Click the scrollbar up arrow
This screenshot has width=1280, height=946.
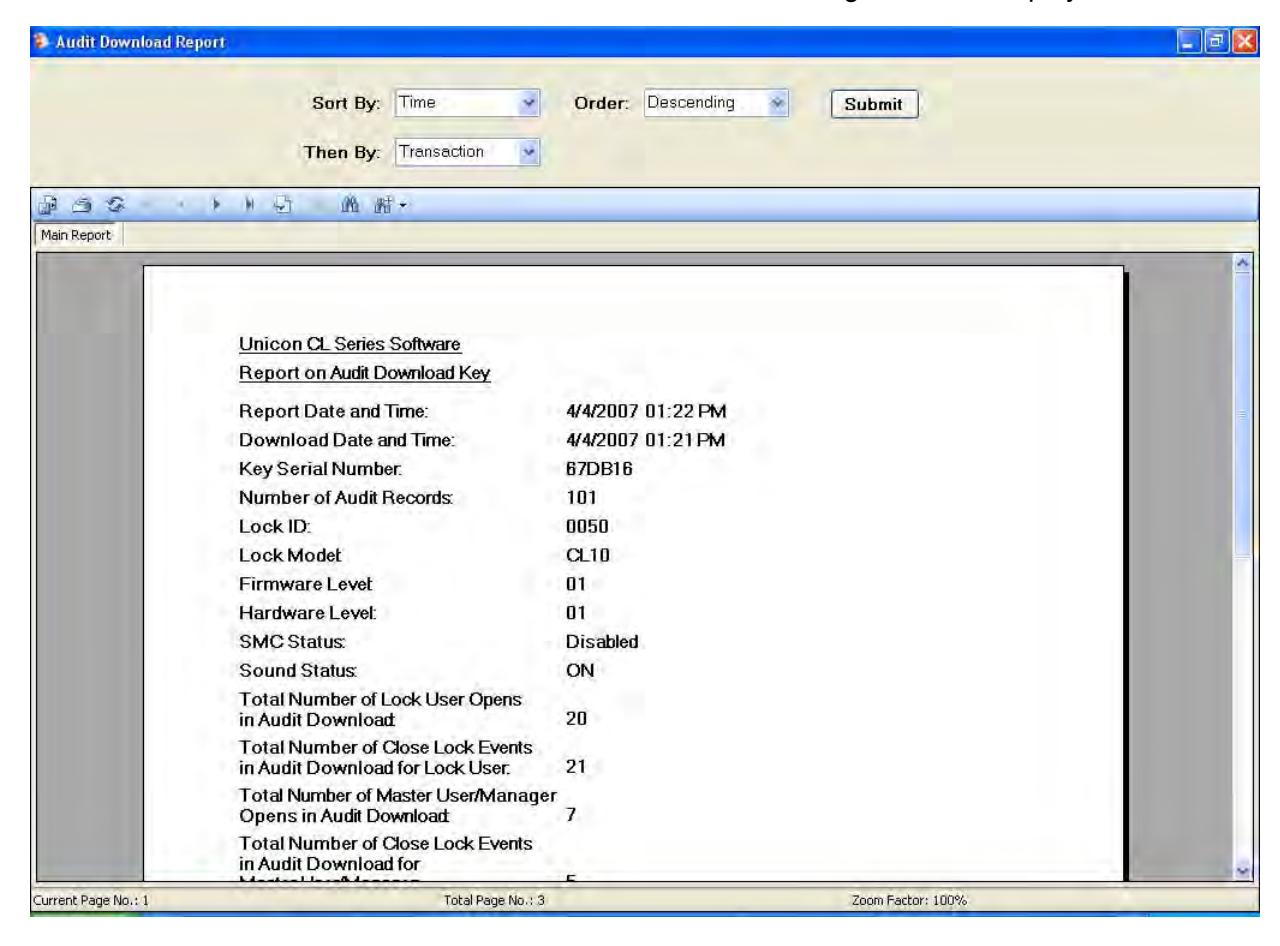(1243, 261)
